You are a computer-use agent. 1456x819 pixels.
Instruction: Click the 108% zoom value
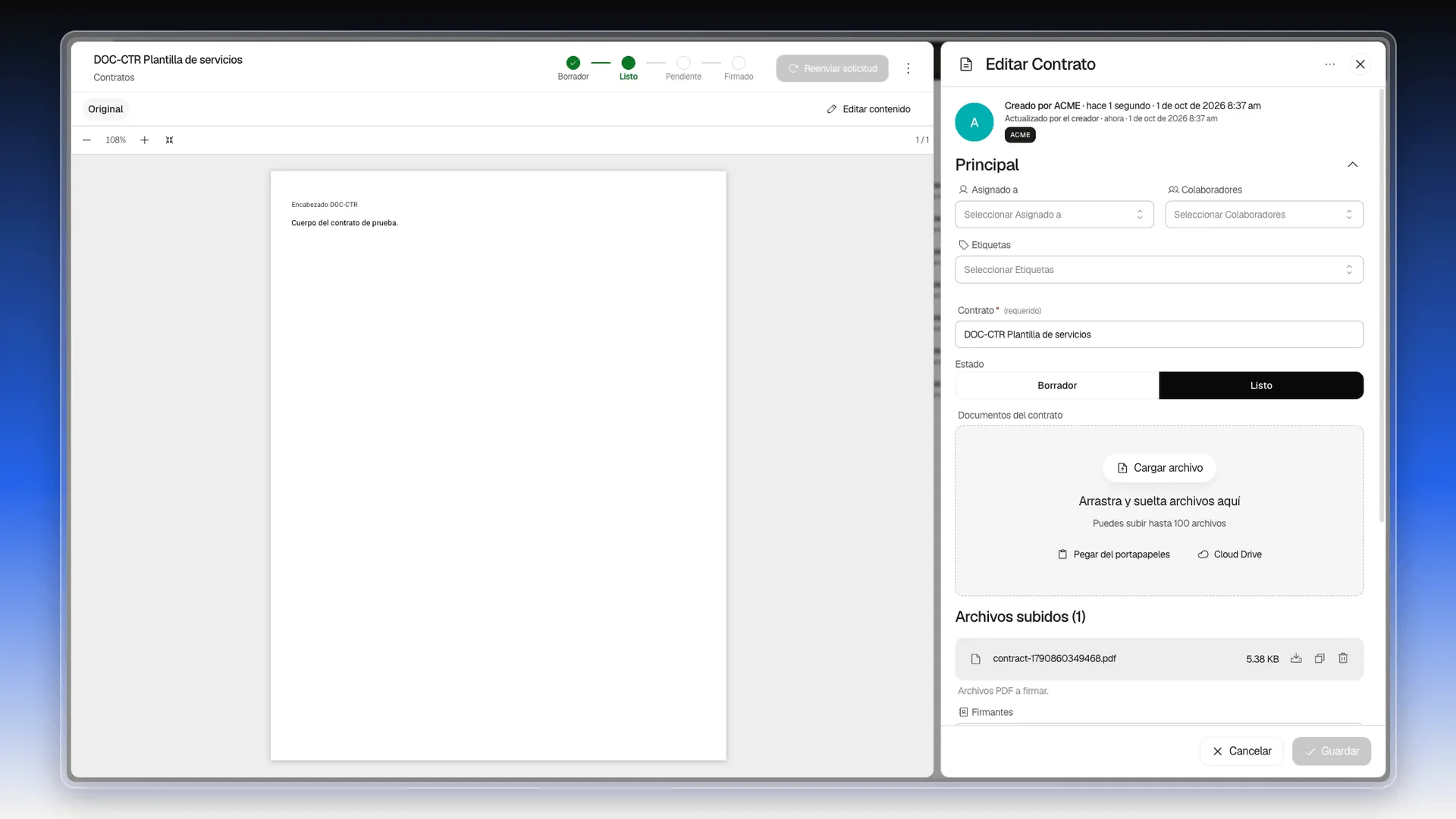[115, 140]
